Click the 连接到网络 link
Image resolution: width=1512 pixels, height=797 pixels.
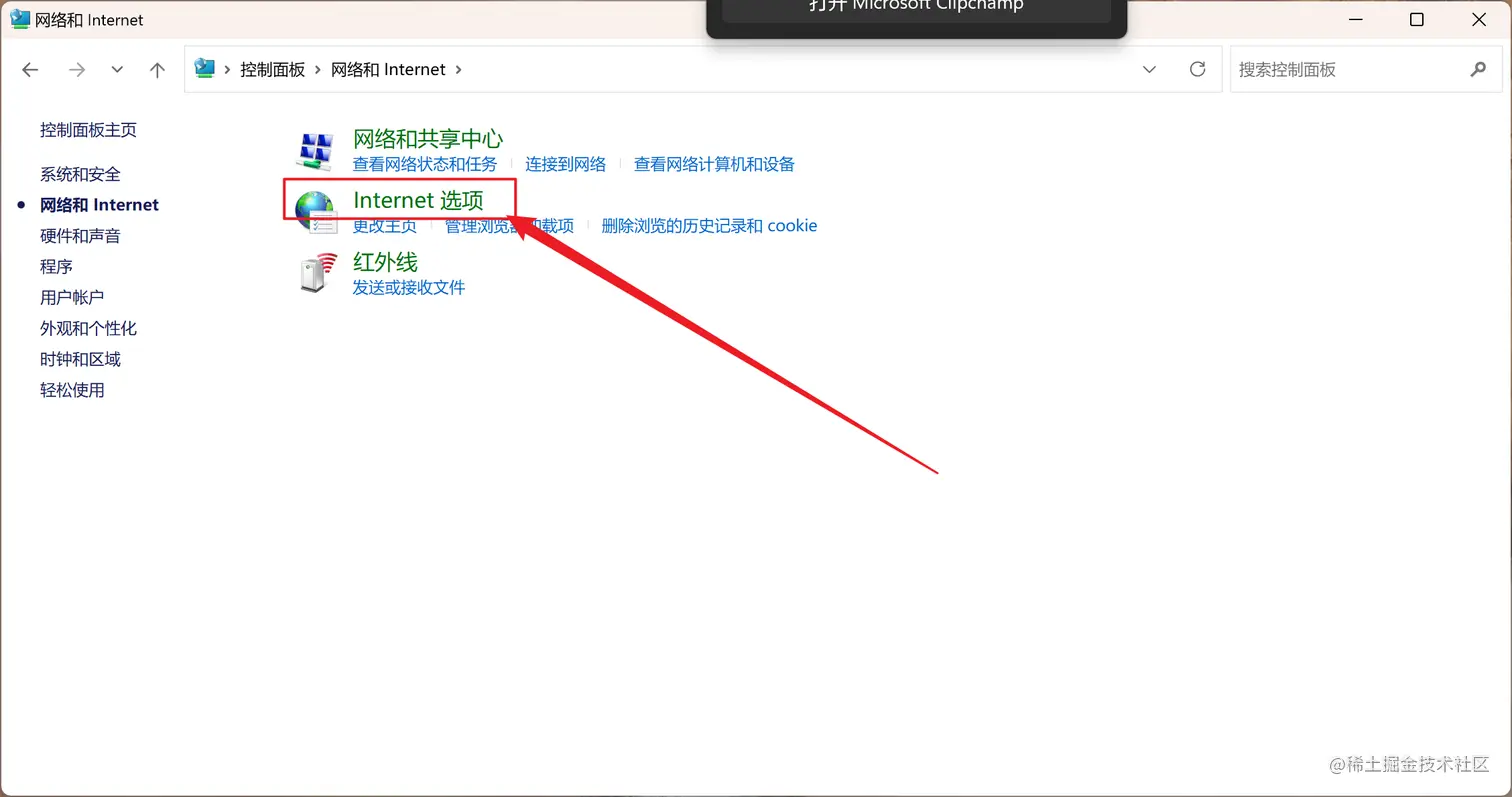[x=565, y=164]
